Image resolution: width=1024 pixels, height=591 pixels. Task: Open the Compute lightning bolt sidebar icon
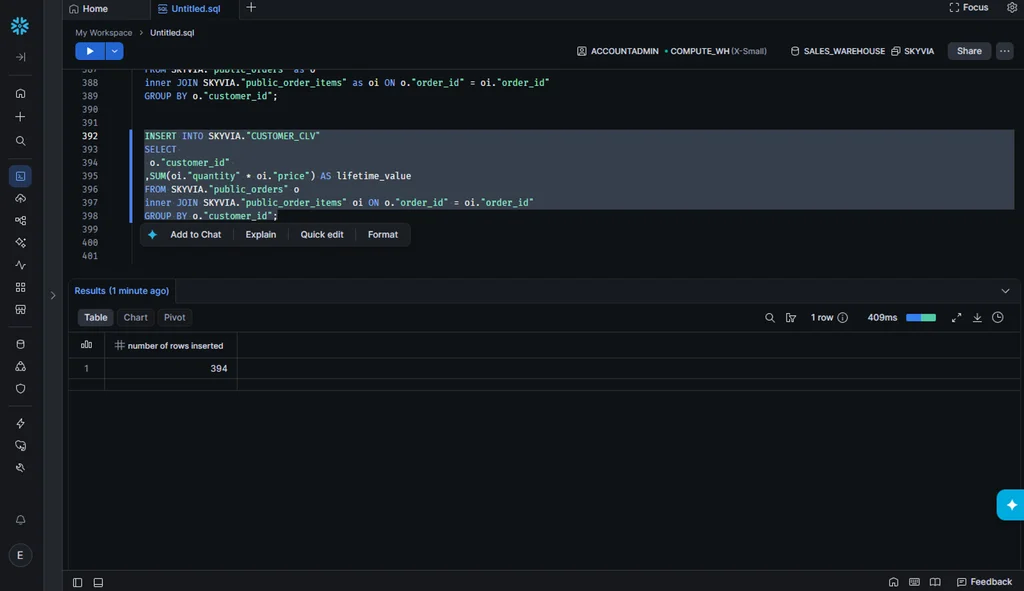point(20,423)
